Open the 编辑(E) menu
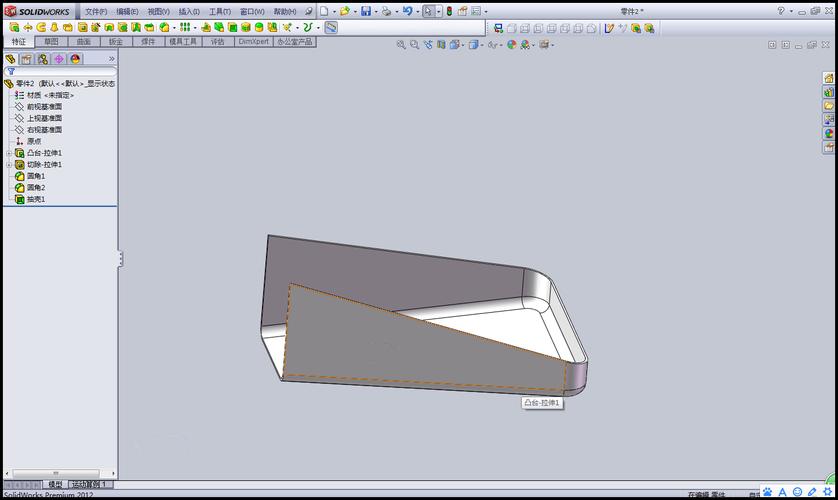 pyautogui.click(x=127, y=11)
